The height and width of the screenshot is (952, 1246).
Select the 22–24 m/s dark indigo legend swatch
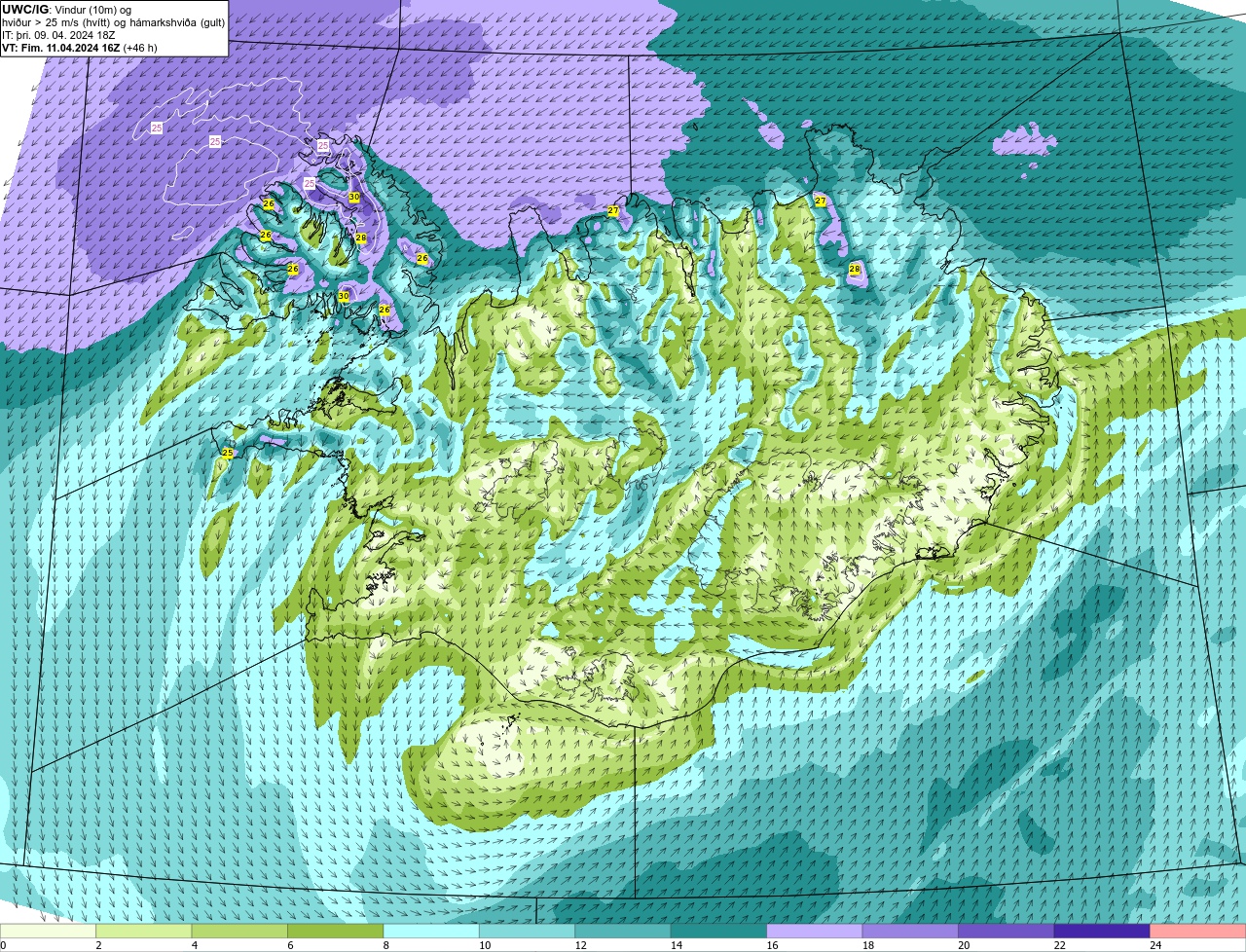tap(1102, 932)
